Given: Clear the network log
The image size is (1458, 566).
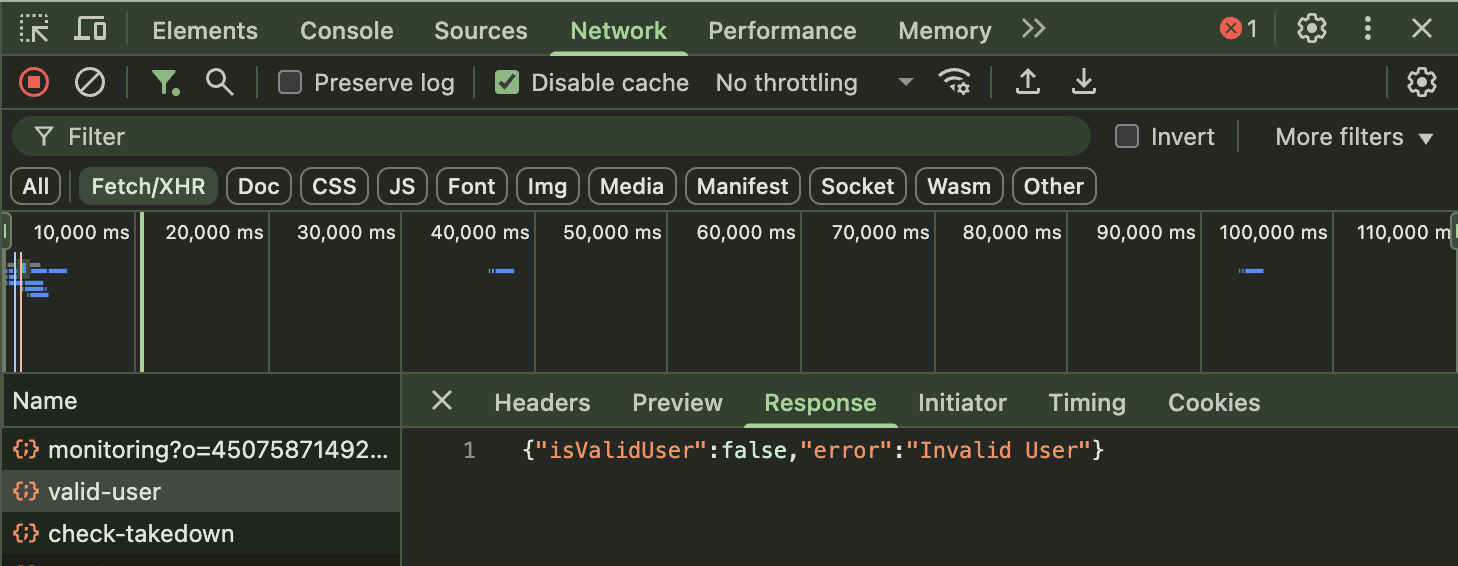Looking at the screenshot, I should (90, 82).
